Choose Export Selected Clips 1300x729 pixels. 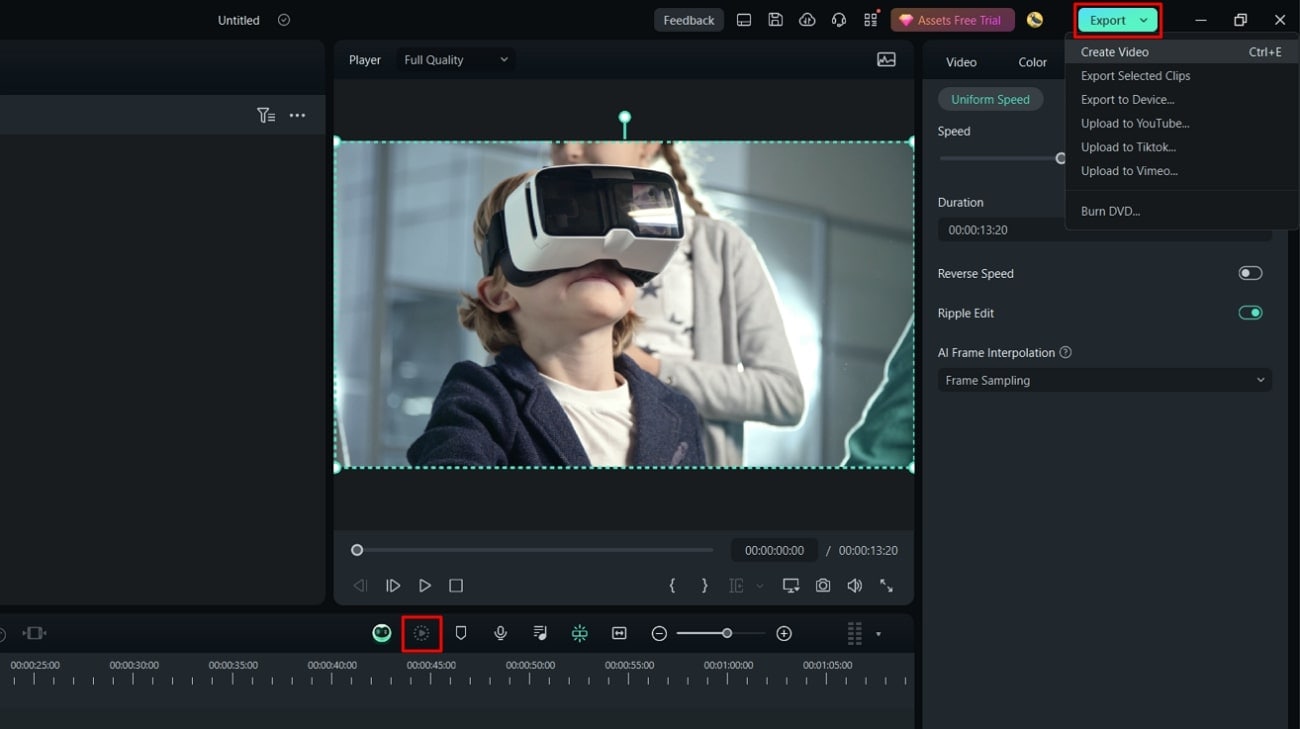tap(1135, 76)
